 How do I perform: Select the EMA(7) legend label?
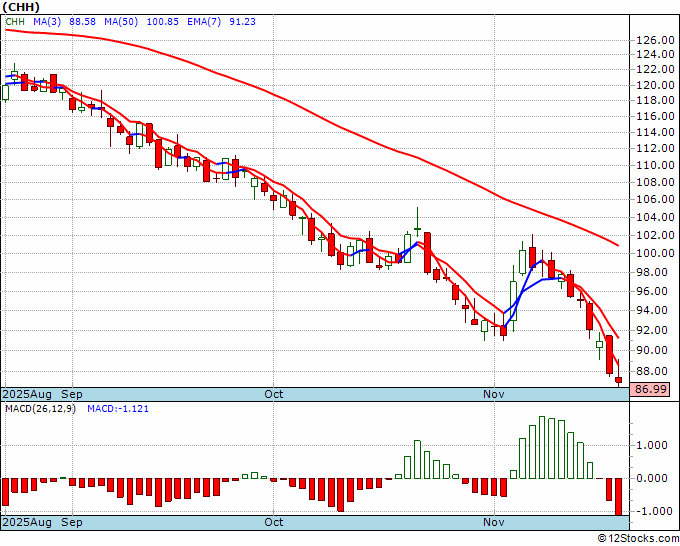coord(204,22)
